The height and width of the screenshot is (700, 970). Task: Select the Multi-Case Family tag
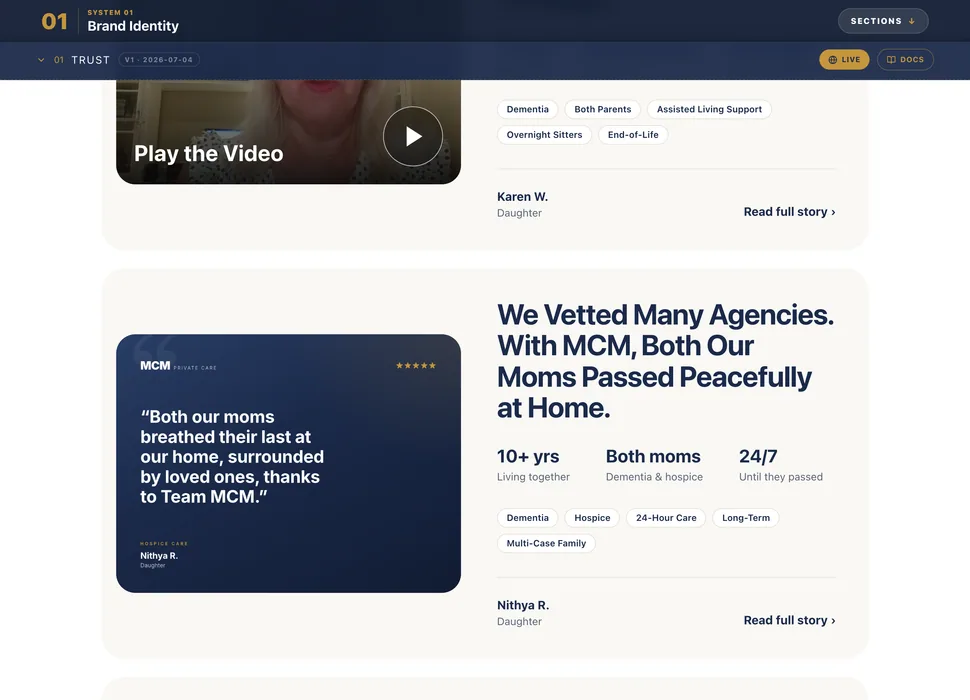pyautogui.click(x=546, y=543)
